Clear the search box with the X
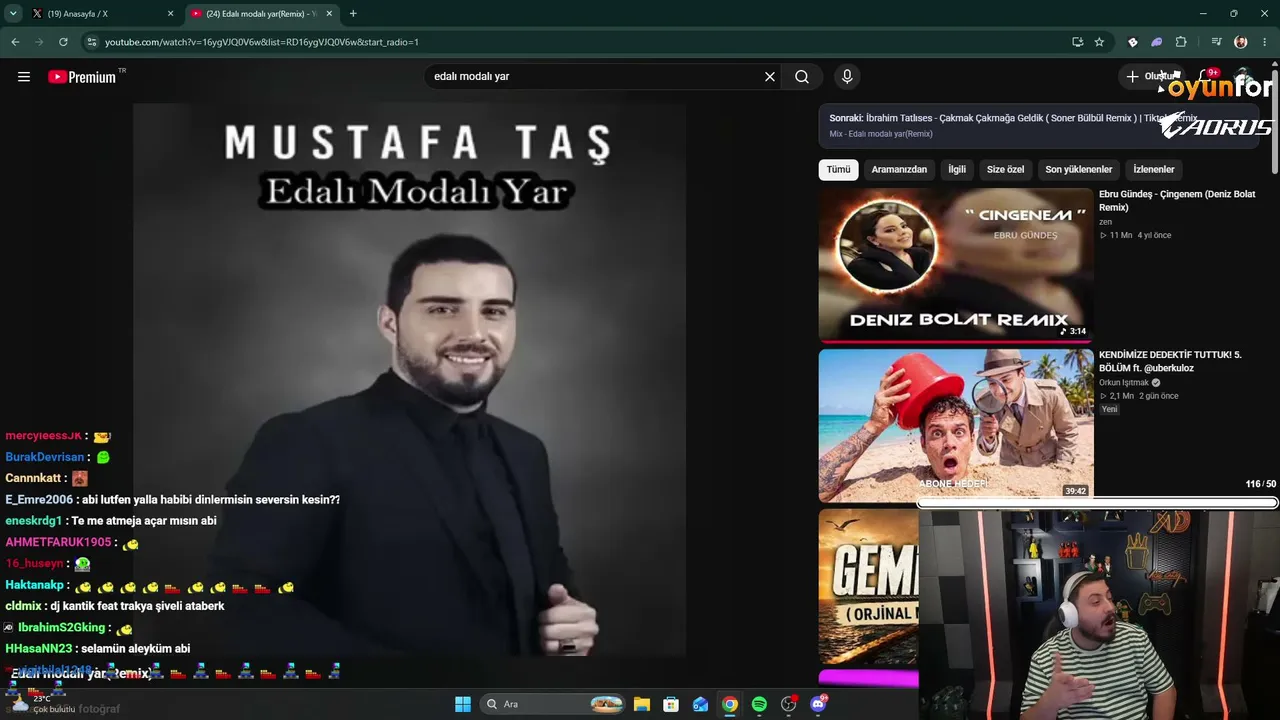Viewport: 1280px width, 720px height. (x=770, y=76)
